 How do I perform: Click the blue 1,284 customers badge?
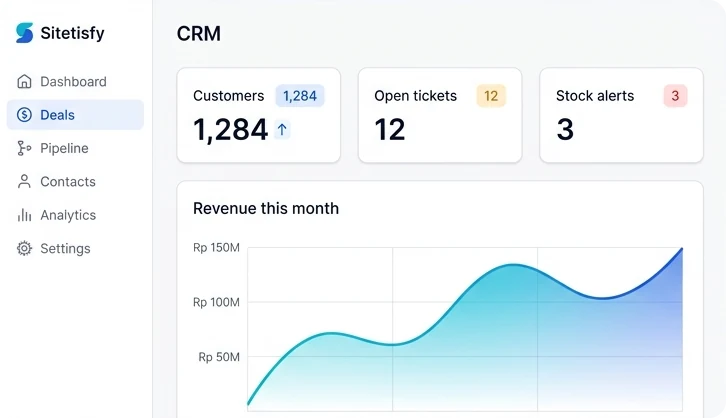click(300, 96)
